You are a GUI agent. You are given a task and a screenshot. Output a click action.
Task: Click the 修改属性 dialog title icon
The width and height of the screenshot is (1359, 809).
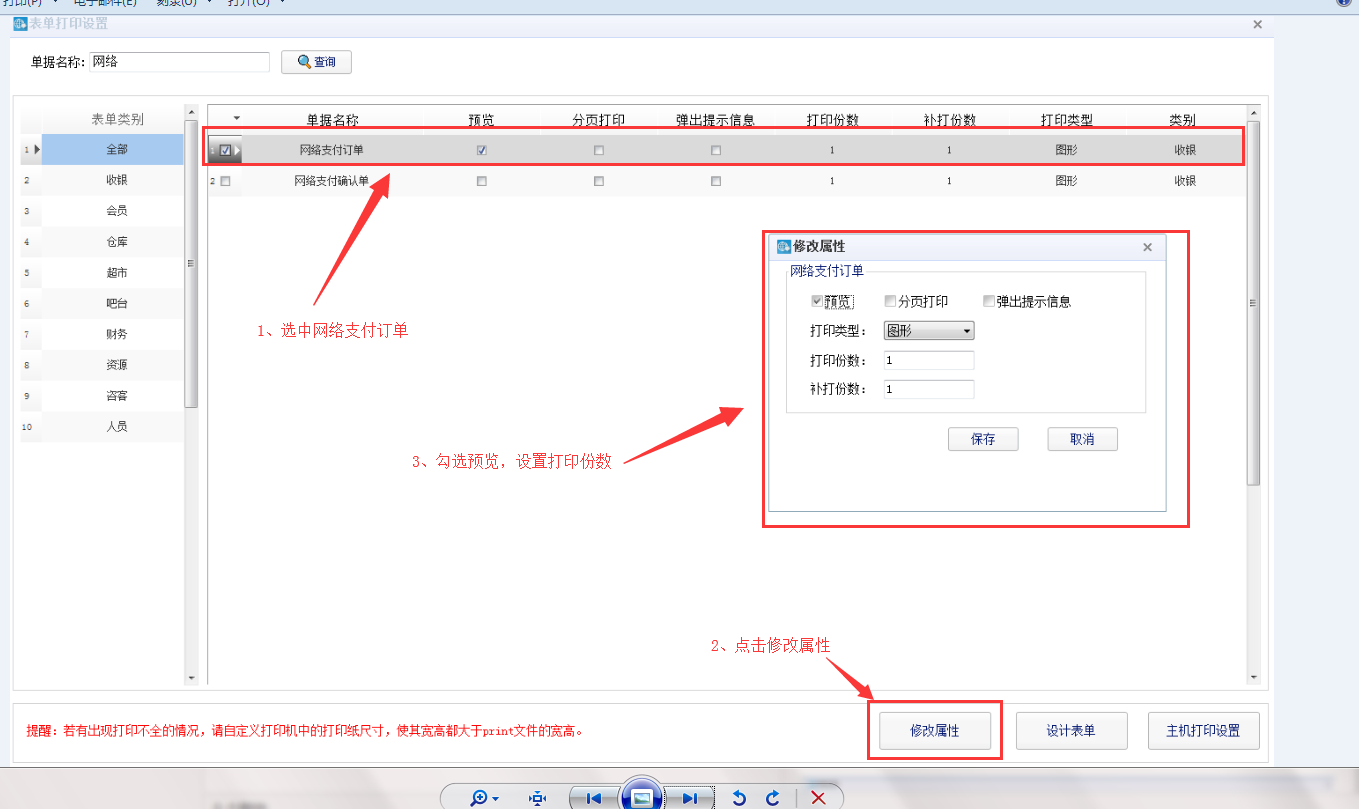(784, 246)
